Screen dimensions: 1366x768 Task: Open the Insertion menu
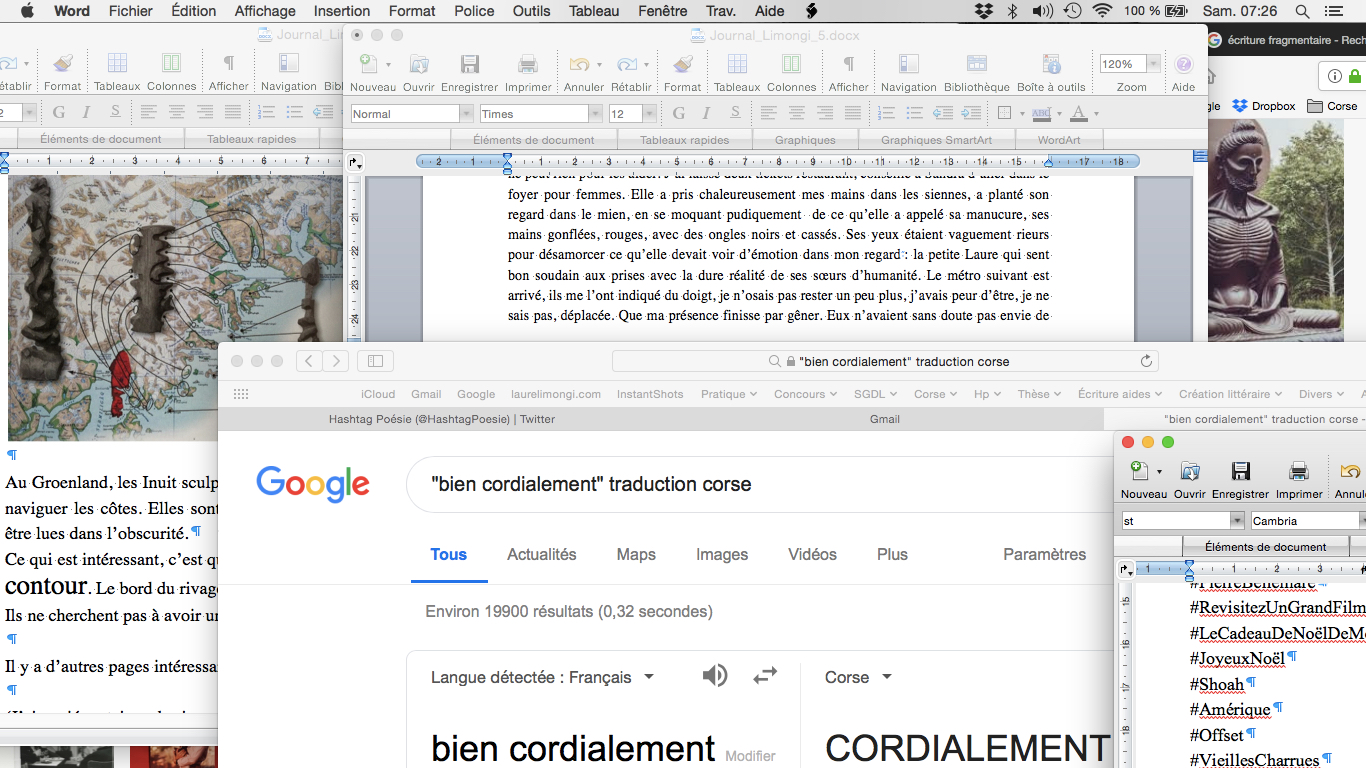[341, 11]
